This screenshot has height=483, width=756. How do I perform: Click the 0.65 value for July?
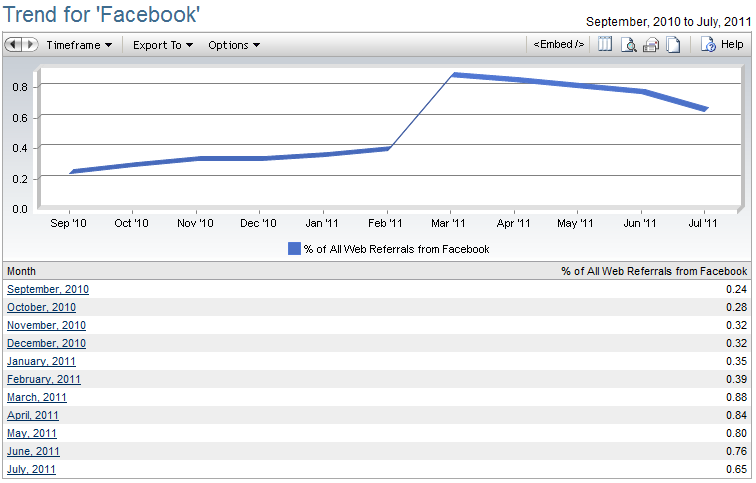(736, 470)
